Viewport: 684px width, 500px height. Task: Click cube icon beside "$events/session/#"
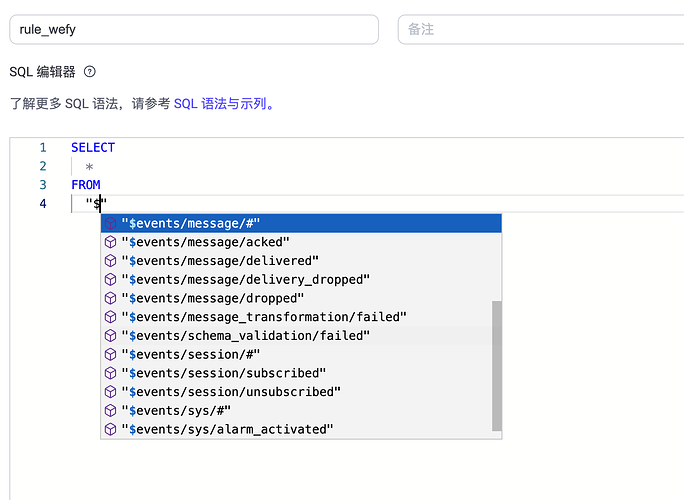click(x=110, y=354)
